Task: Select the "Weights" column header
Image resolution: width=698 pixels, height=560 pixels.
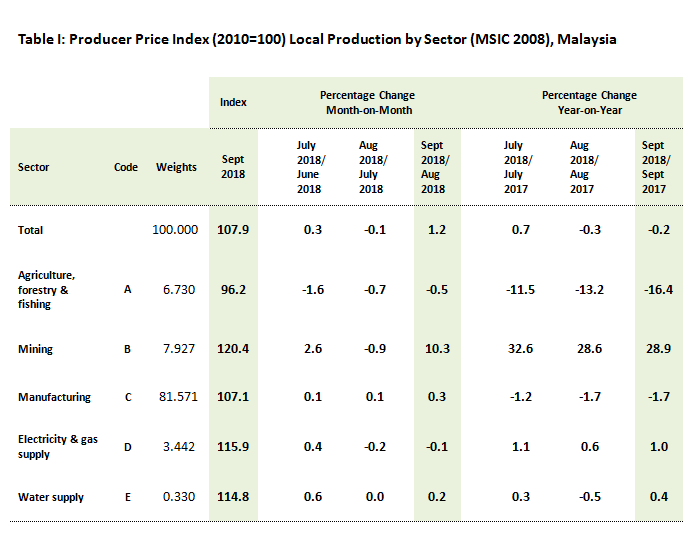Action: pyautogui.click(x=176, y=167)
